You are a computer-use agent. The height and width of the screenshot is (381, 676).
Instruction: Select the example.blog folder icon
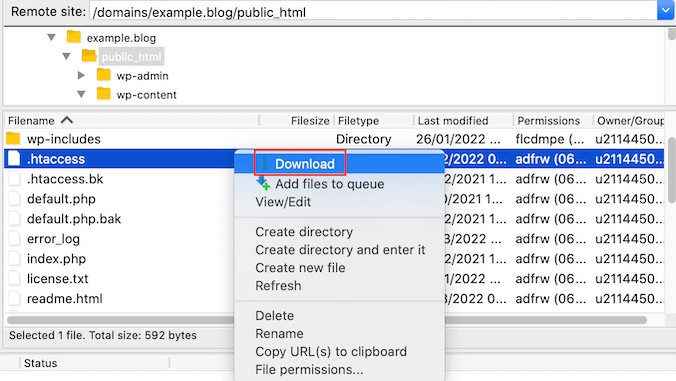(74, 37)
